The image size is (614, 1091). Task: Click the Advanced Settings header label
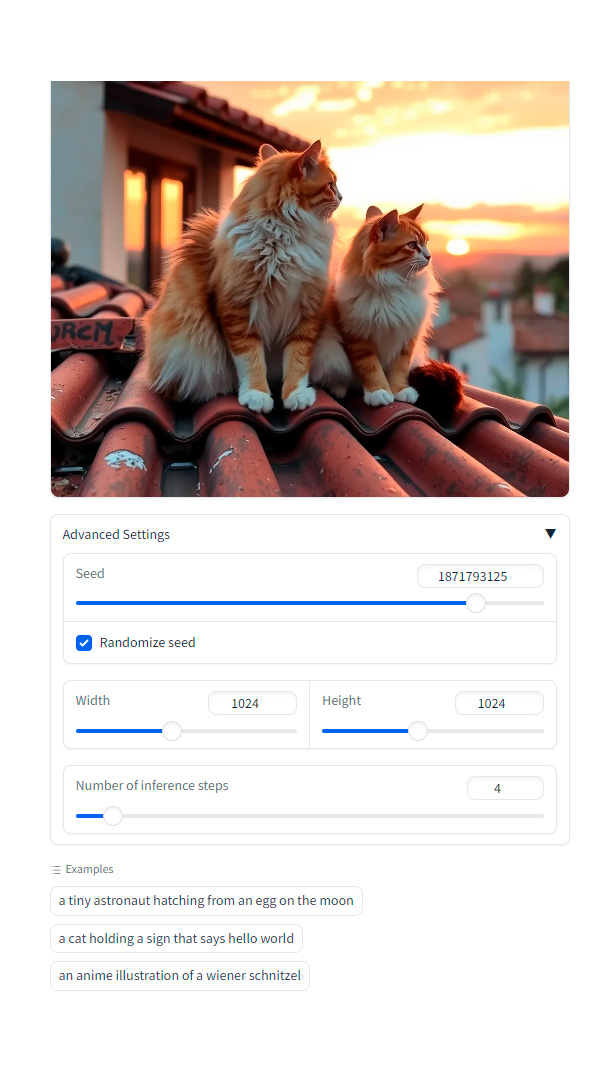pos(116,535)
